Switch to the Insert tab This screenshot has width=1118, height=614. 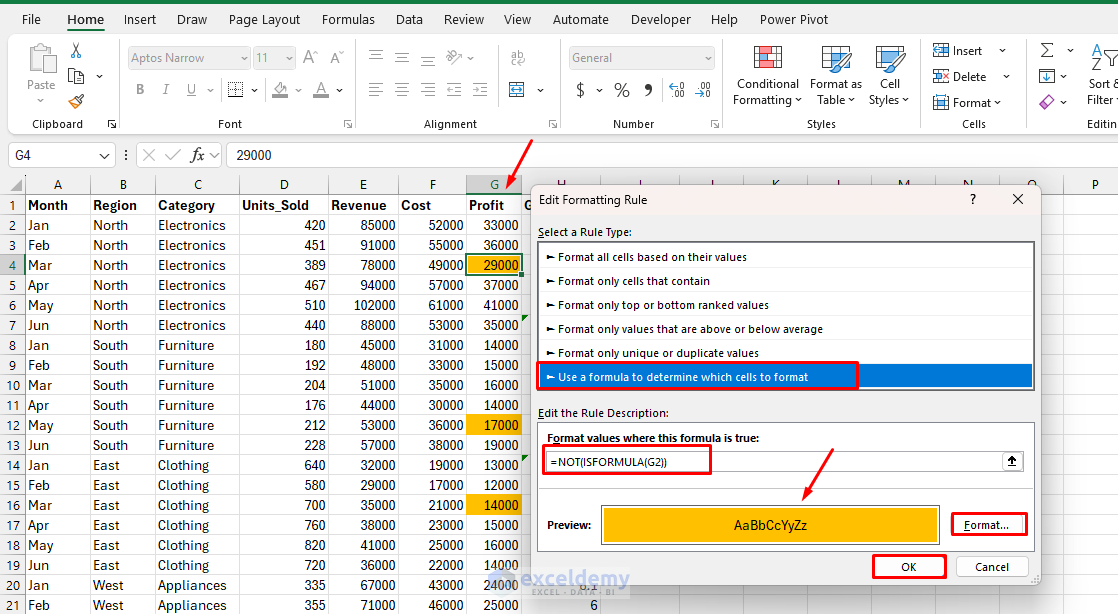(140, 19)
